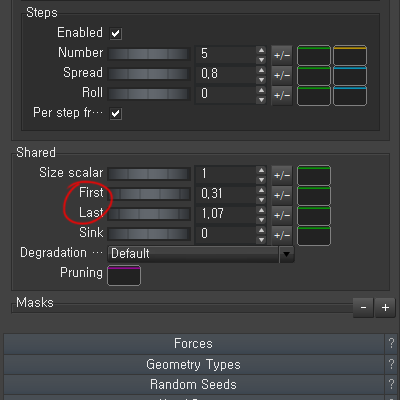The width and height of the screenshot is (400, 400).
Task: Increase Size scalar with up arrow
Action: point(261,170)
